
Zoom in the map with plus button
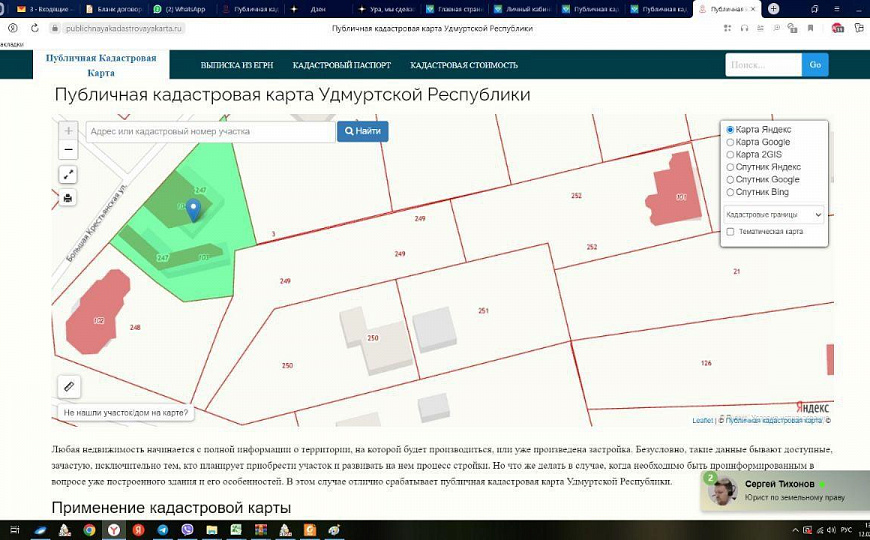68,131
